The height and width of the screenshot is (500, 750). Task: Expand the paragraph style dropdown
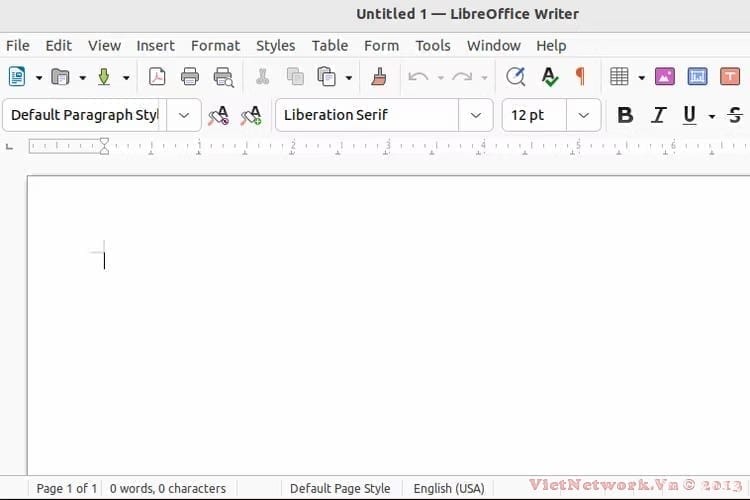183,115
